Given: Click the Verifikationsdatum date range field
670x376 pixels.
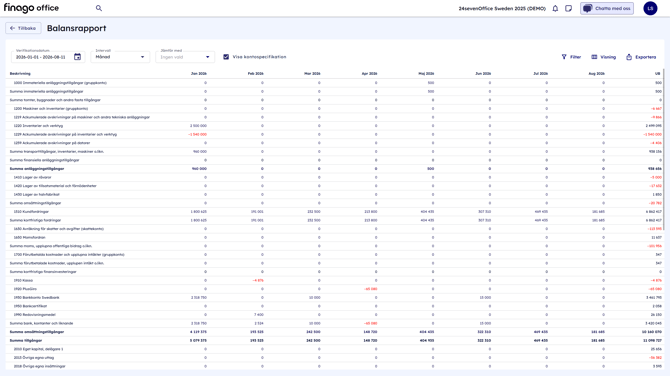Looking at the screenshot, I should click(48, 57).
